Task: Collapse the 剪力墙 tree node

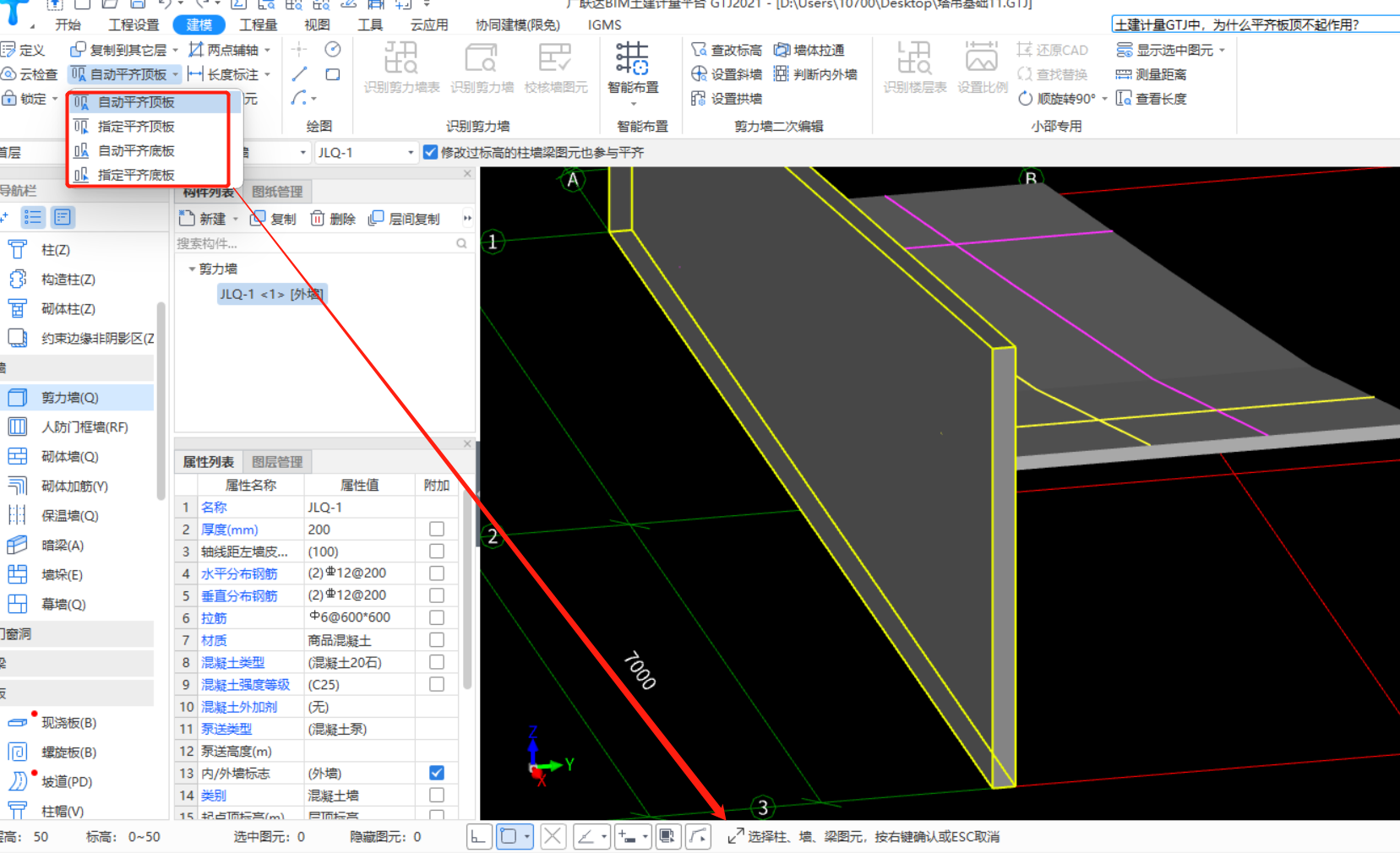Action: (192, 269)
